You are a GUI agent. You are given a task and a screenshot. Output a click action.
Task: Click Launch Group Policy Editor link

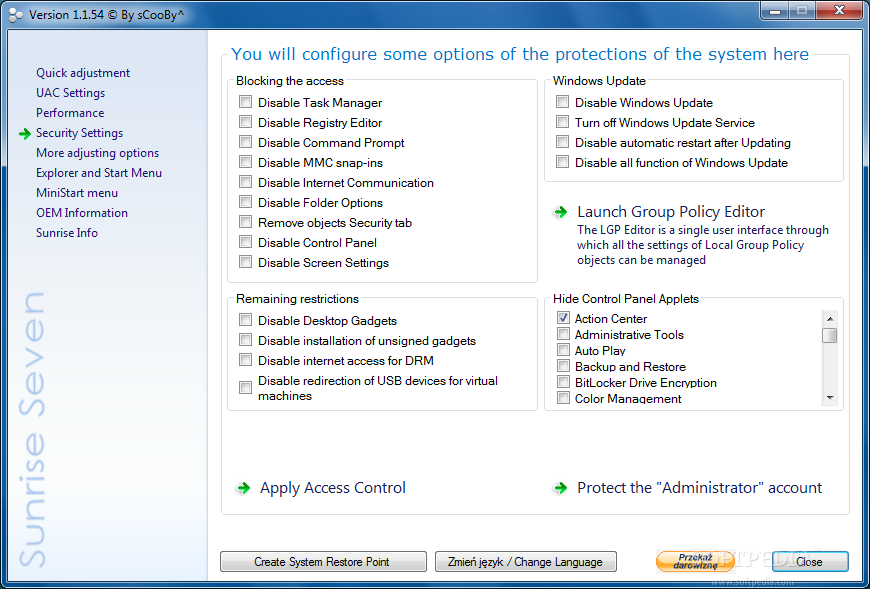pos(671,212)
